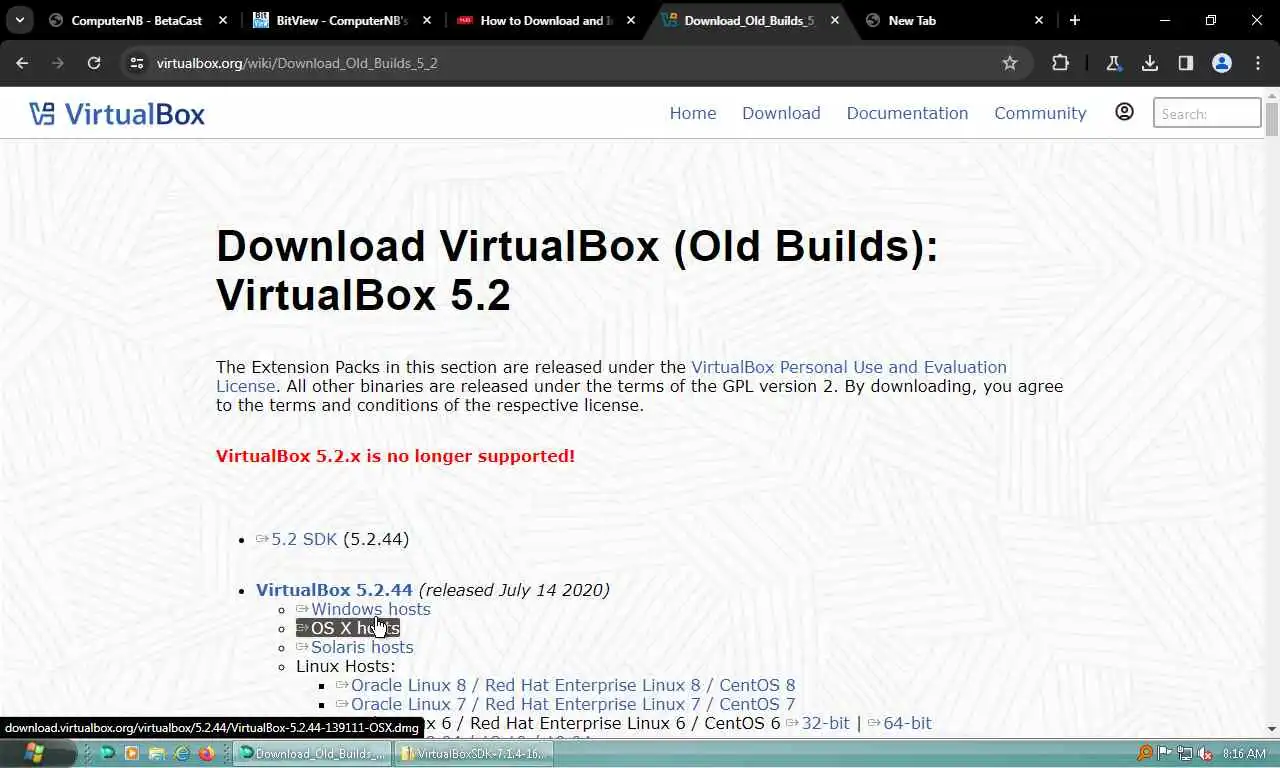Screen dimensions: 1280x768
Task: Switch to VirtualBoxSDK-7.1.4 taskbar window
Action: tap(474, 753)
